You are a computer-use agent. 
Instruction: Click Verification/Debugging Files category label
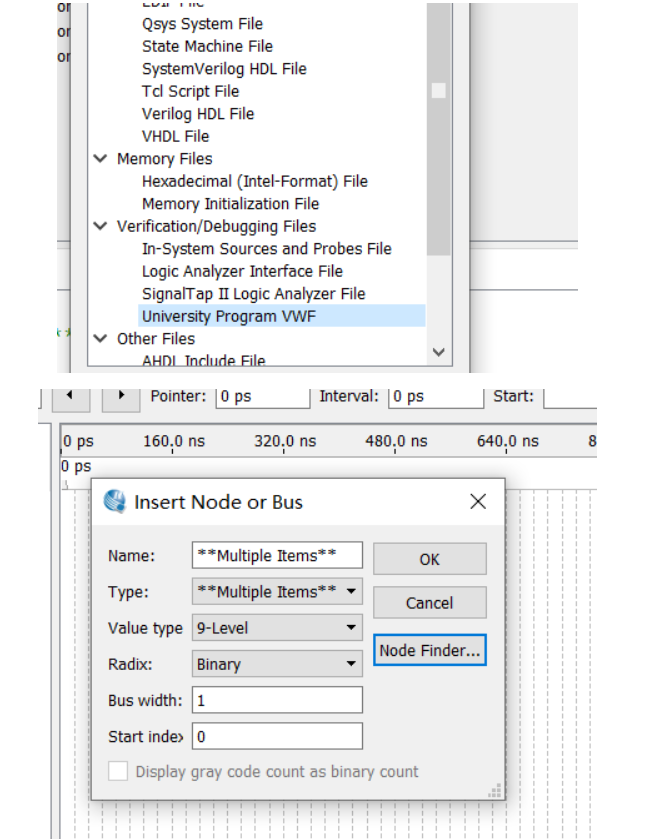pos(217,226)
